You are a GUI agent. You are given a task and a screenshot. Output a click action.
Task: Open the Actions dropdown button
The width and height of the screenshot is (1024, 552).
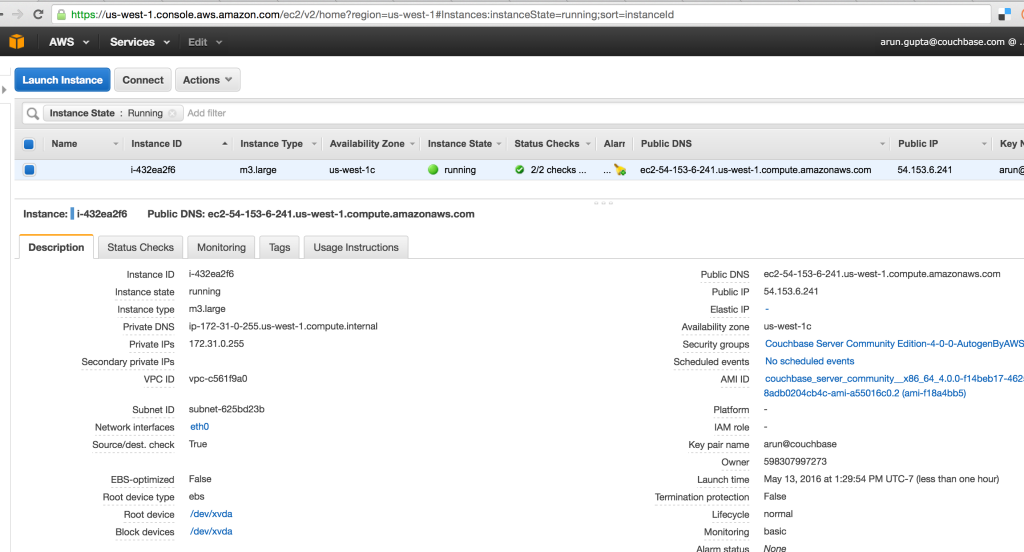pyautogui.click(x=208, y=80)
